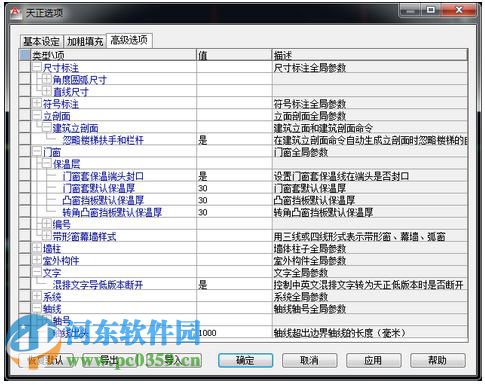
Task: Click value 30 for 转角凸窗挡板默认保温厚
Action: [x=203, y=212]
